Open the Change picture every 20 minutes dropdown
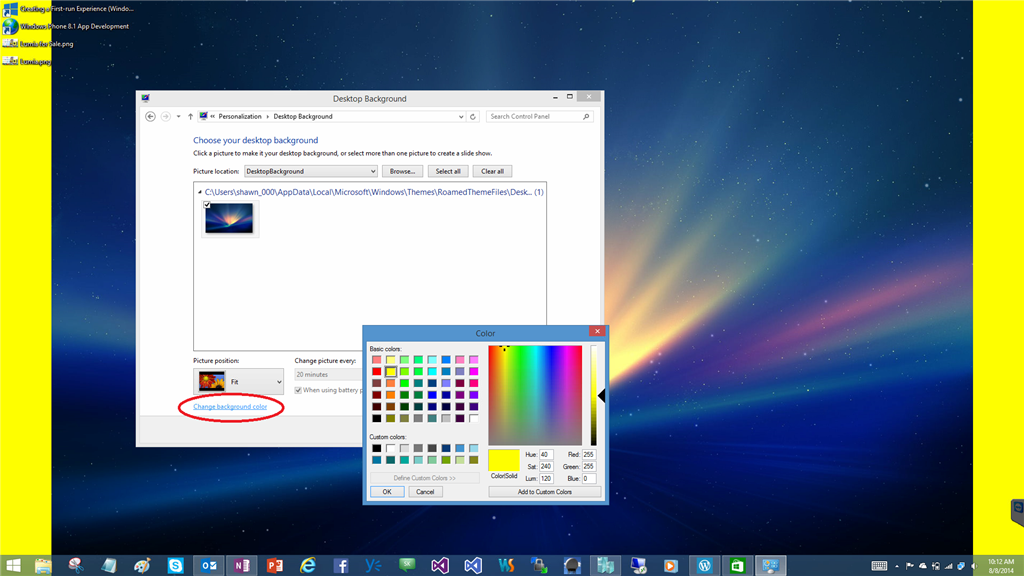1024x576 pixels. 328,374
